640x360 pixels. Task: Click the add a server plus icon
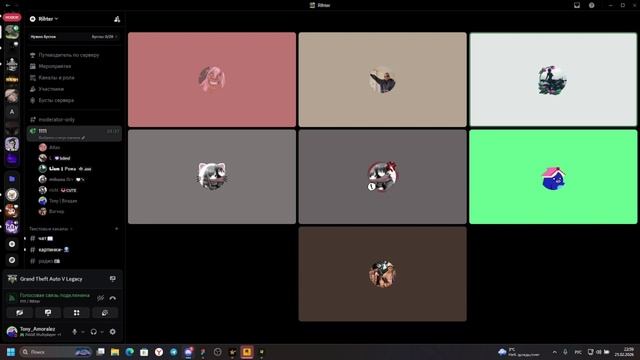click(x=12, y=244)
